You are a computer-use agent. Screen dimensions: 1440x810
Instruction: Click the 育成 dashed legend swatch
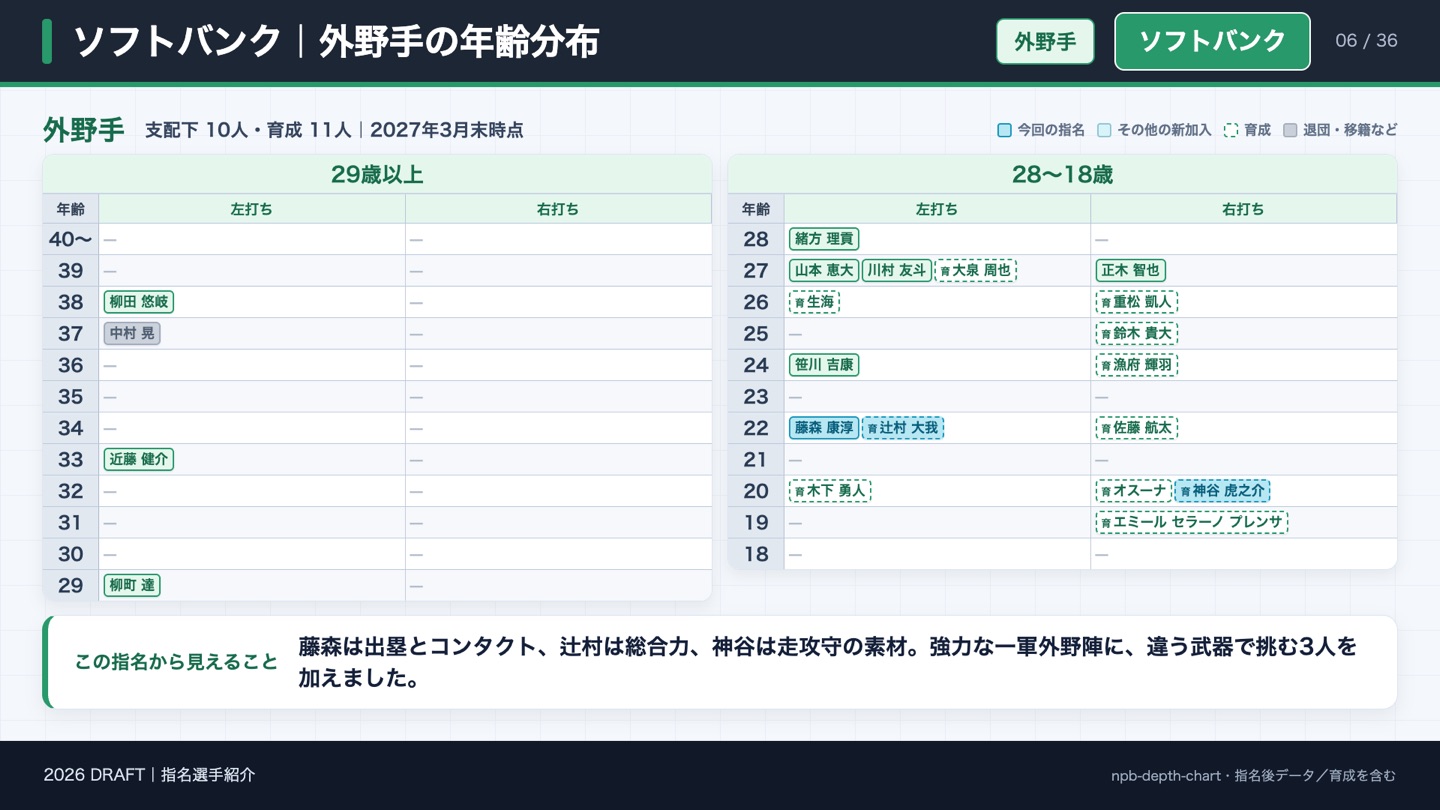pyautogui.click(x=1231, y=130)
